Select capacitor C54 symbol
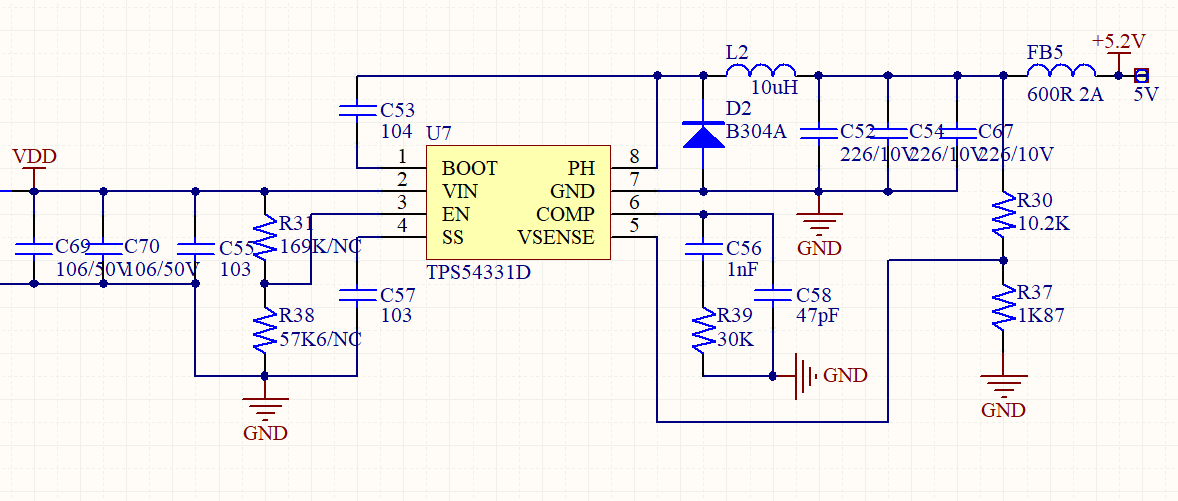Image resolution: width=1178 pixels, height=501 pixels. point(888,133)
